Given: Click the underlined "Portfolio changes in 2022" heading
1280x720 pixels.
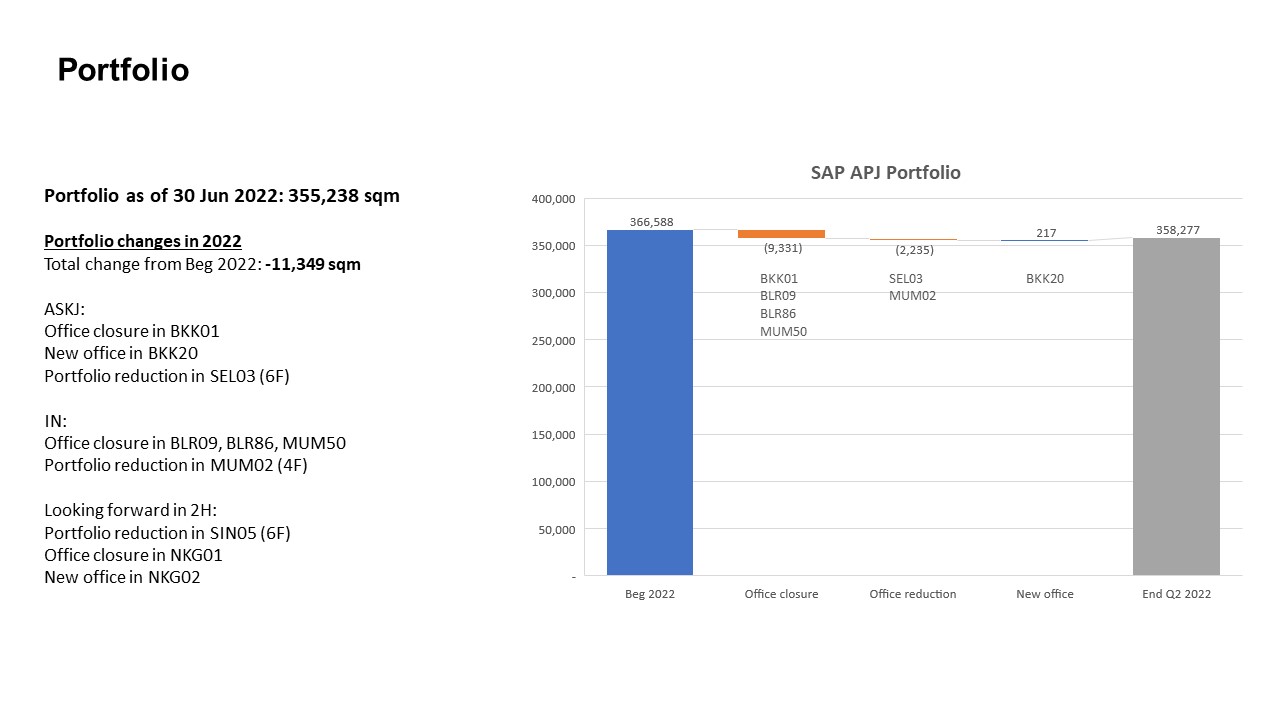Looking at the screenshot, I should coord(143,241).
